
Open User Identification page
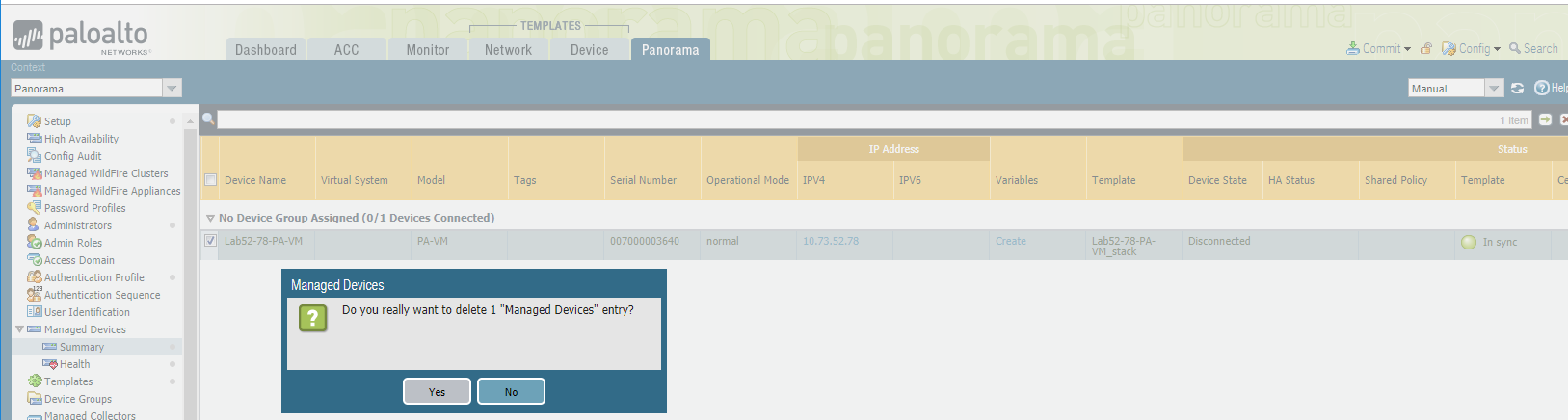click(87, 312)
